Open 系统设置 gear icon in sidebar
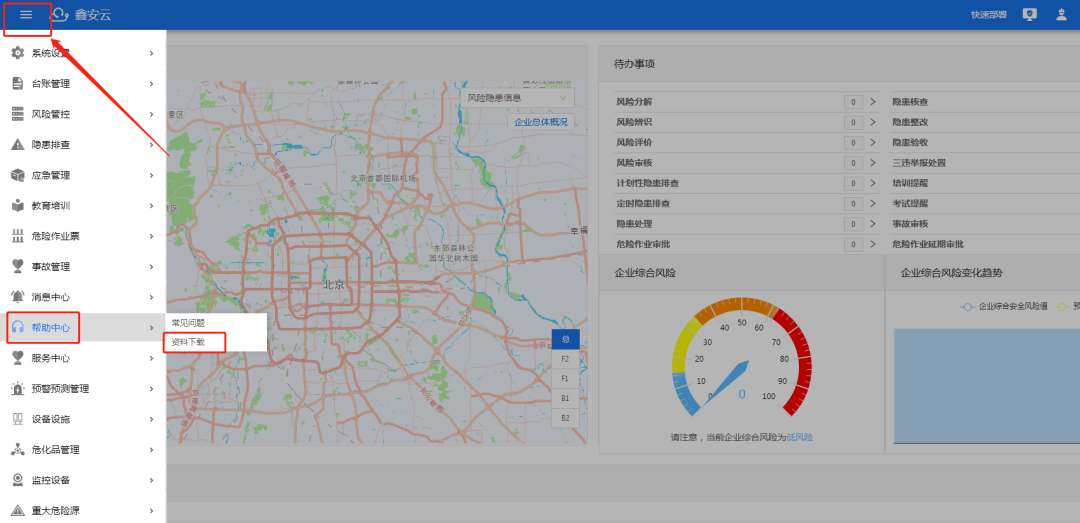The width and height of the screenshot is (1080, 523). coord(17,53)
